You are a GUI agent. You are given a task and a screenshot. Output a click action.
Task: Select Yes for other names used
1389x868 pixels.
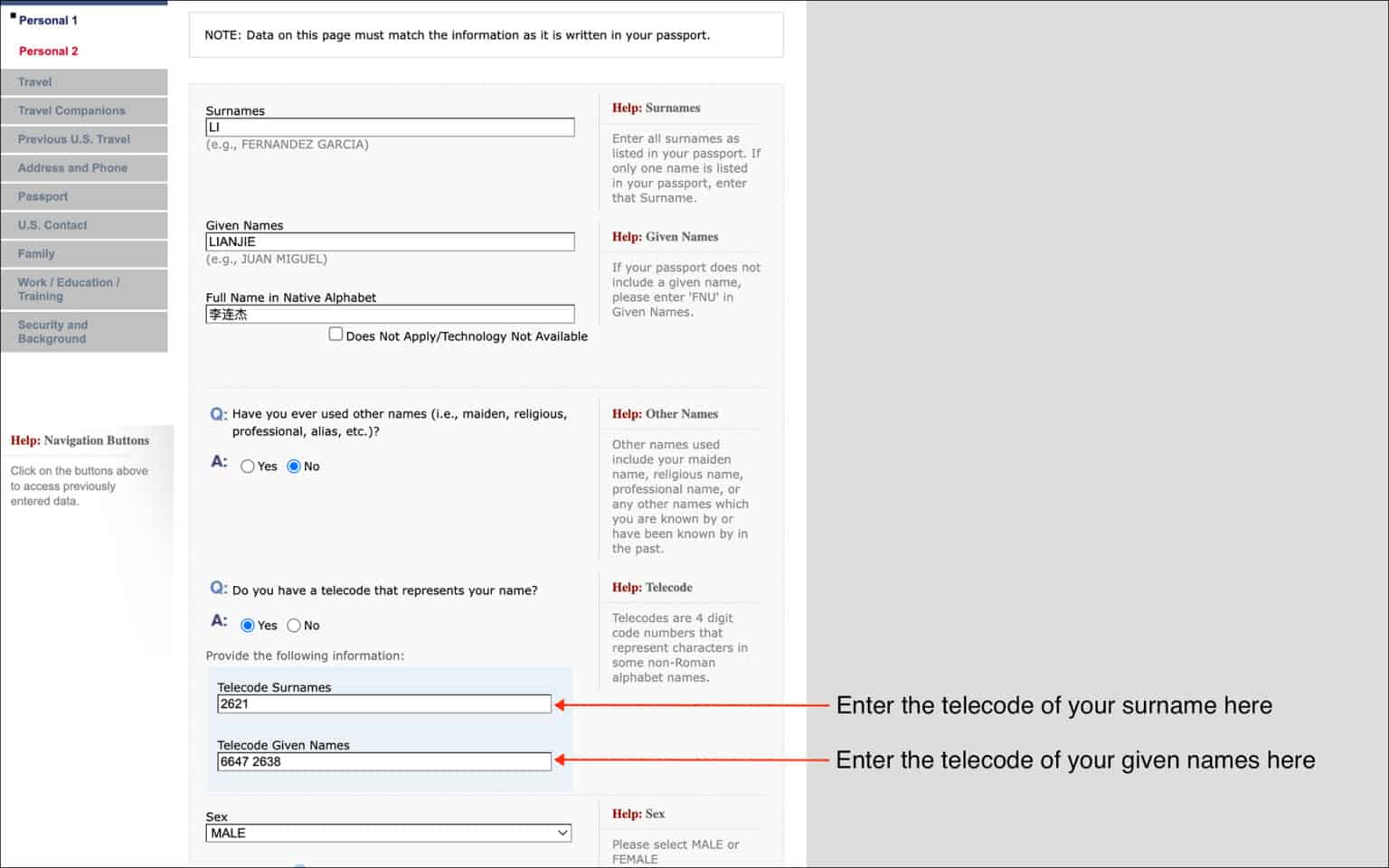coord(248,467)
